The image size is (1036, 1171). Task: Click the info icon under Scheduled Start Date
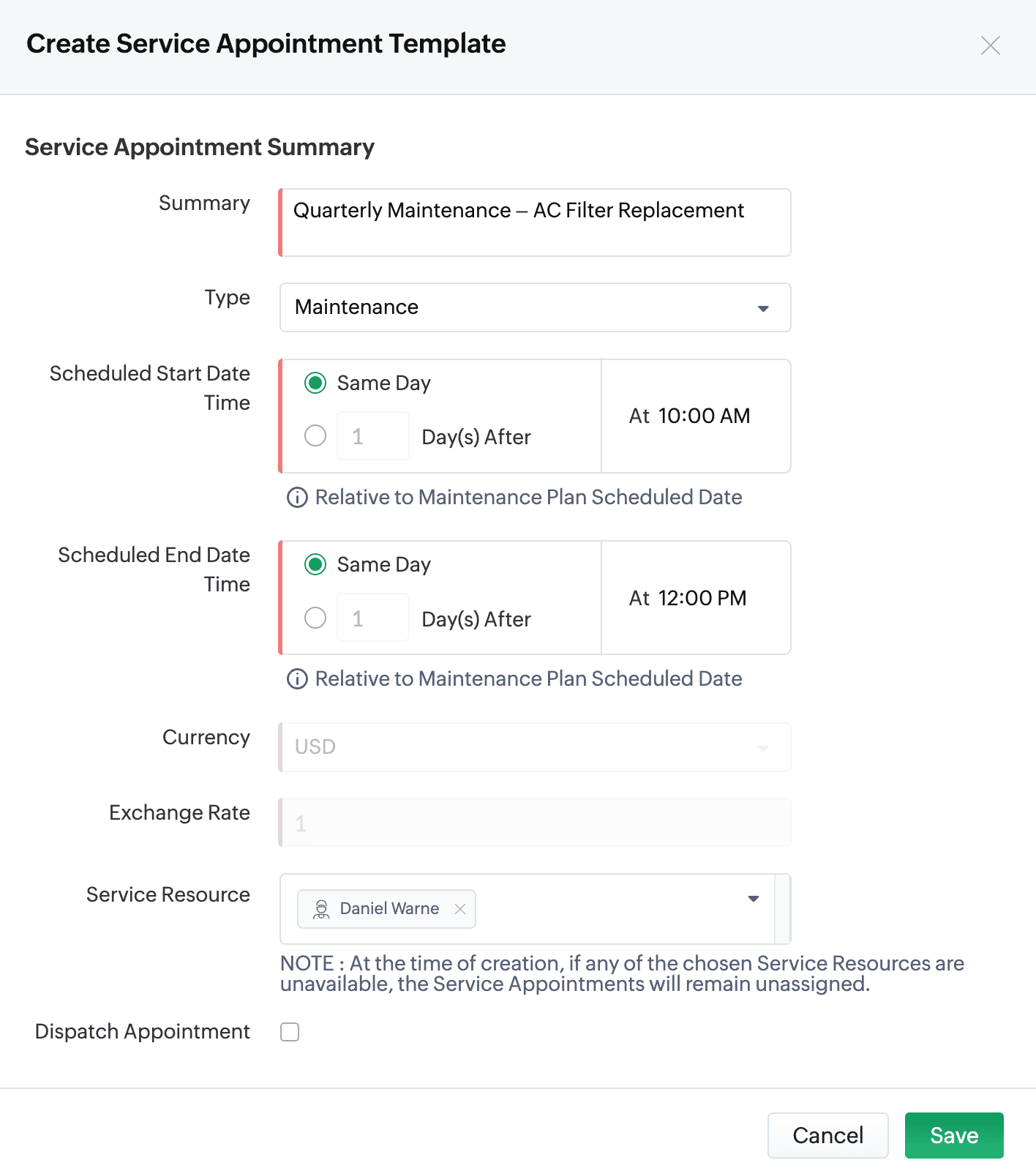[297, 498]
